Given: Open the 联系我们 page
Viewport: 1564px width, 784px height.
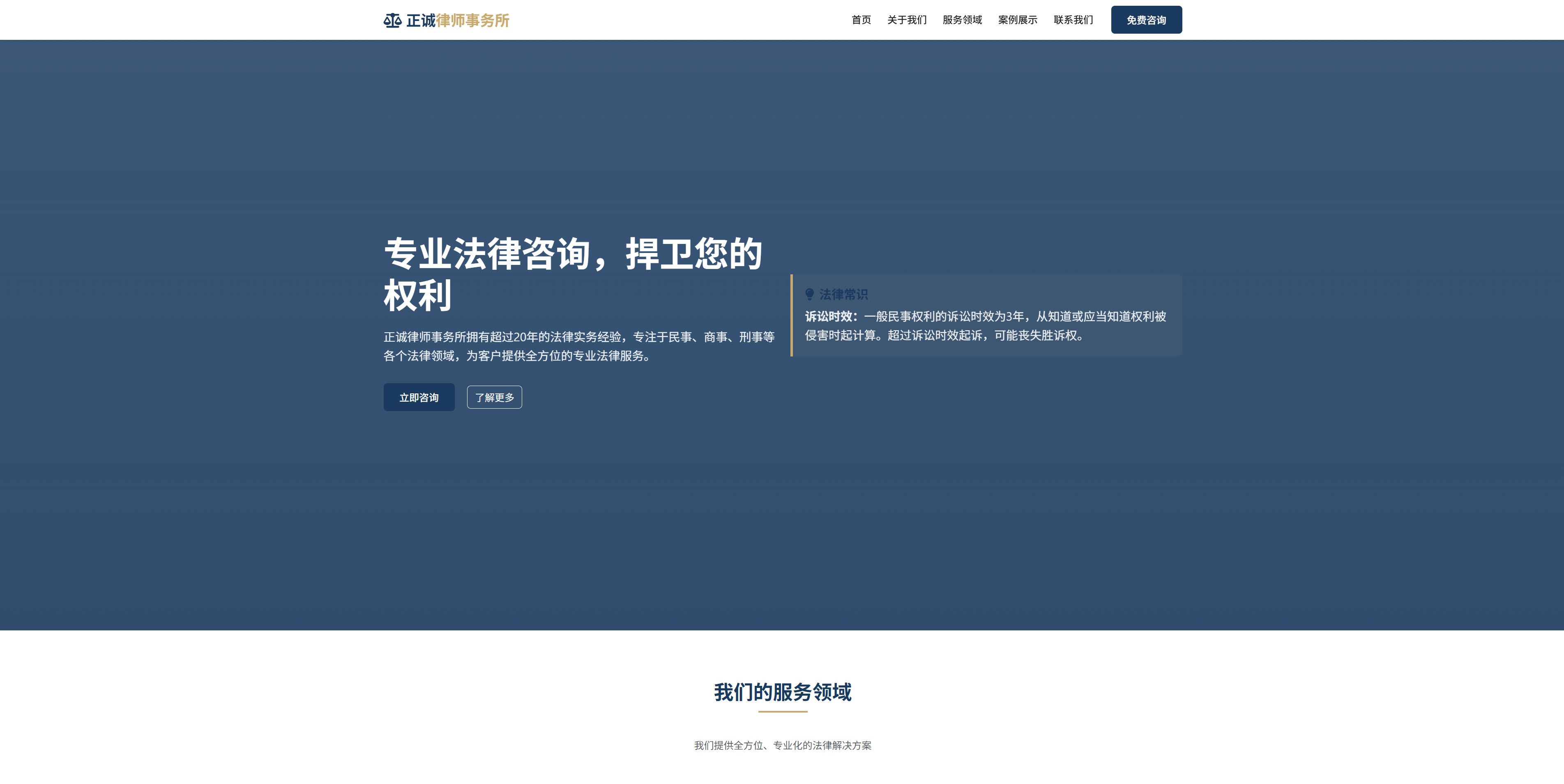Looking at the screenshot, I should [1072, 19].
